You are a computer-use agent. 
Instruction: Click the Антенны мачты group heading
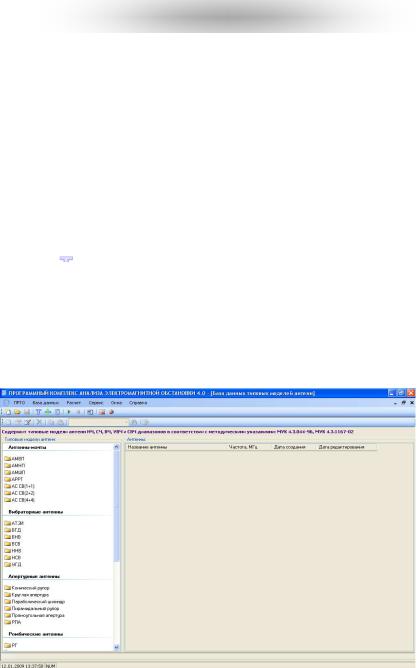pos(27,447)
